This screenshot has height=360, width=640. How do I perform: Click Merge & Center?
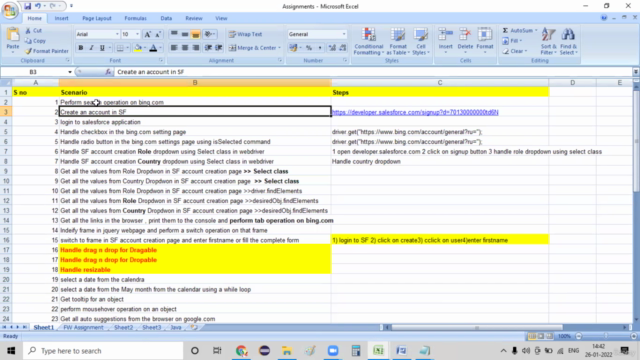[252, 48]
